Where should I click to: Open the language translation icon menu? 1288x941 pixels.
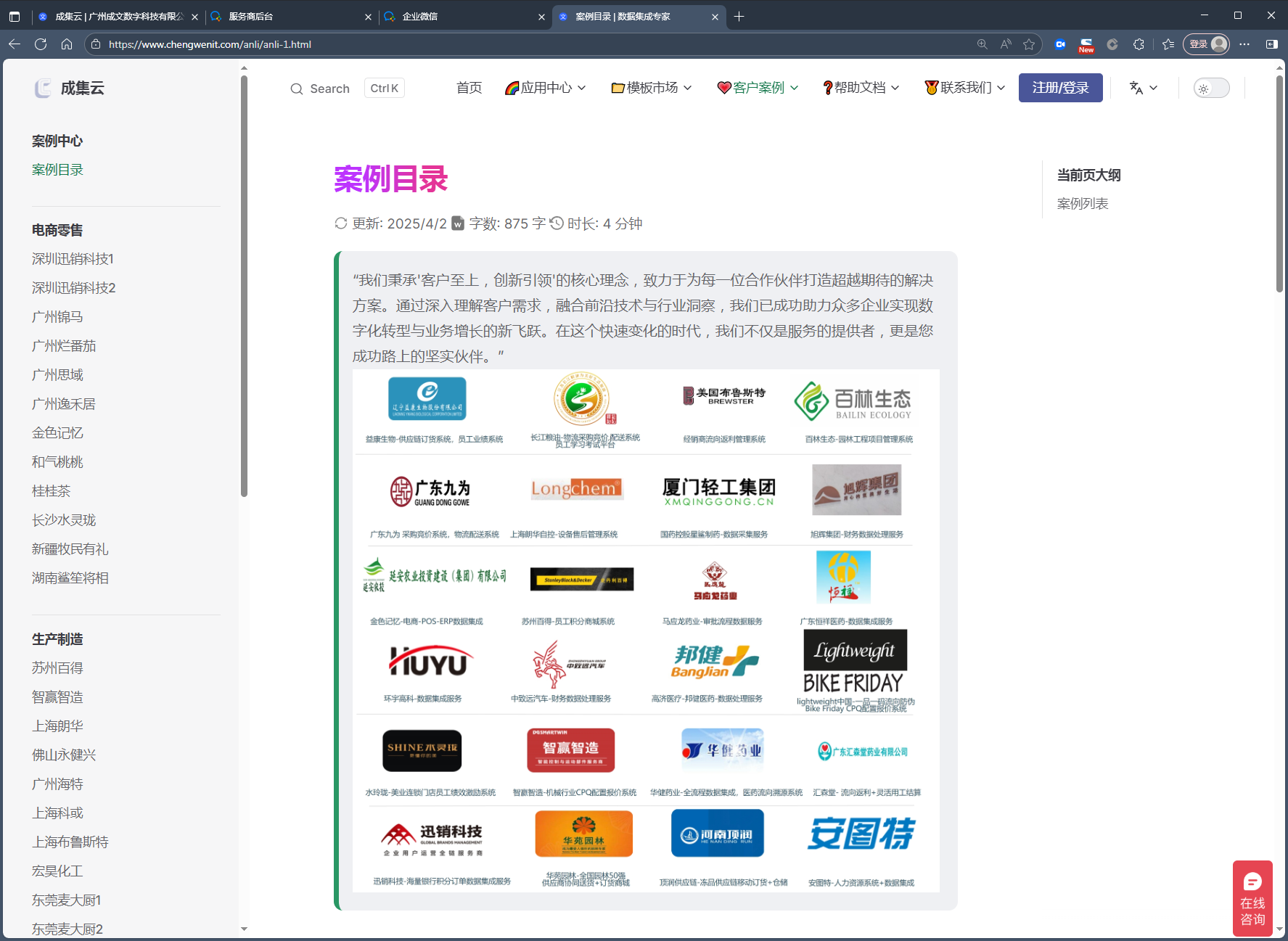click(x=1144, y=88)
